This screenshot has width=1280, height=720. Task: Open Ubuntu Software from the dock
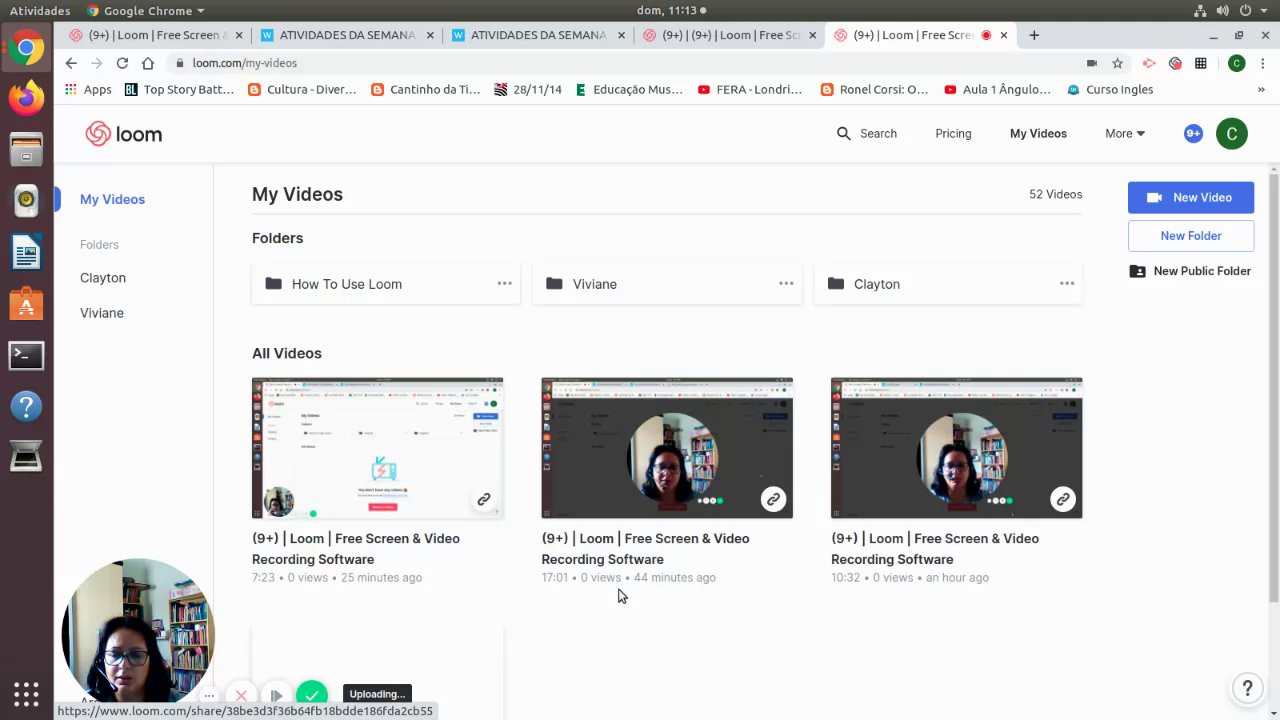[26, 303]
